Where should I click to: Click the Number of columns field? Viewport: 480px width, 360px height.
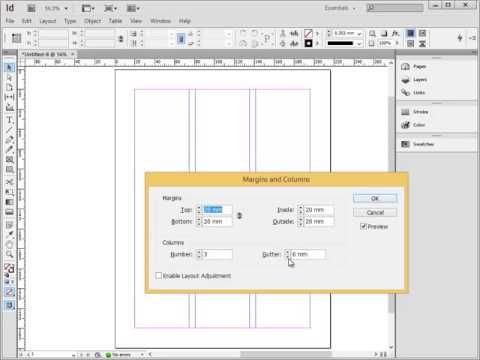click(217, 254)
